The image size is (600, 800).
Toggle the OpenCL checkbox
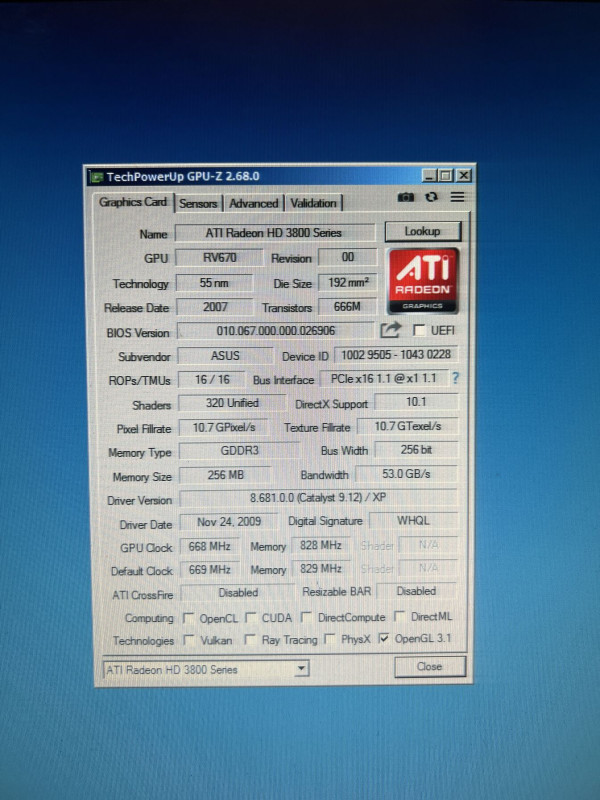tap(188, 618)
